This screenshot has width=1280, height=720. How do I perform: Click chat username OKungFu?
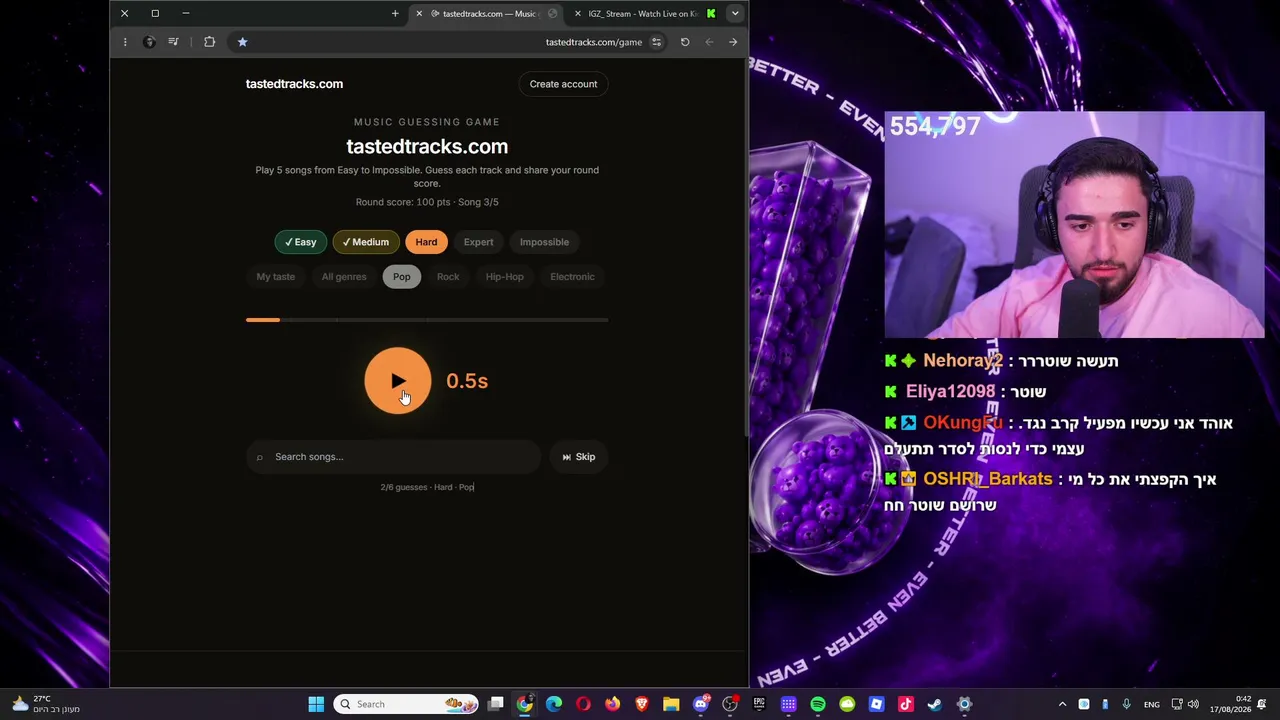pos(962,423)
